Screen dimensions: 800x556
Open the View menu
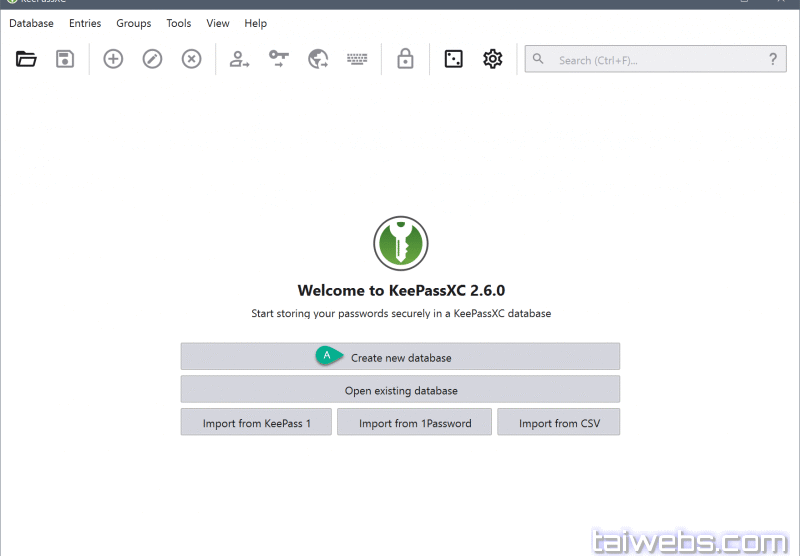[x=218, y=23]
